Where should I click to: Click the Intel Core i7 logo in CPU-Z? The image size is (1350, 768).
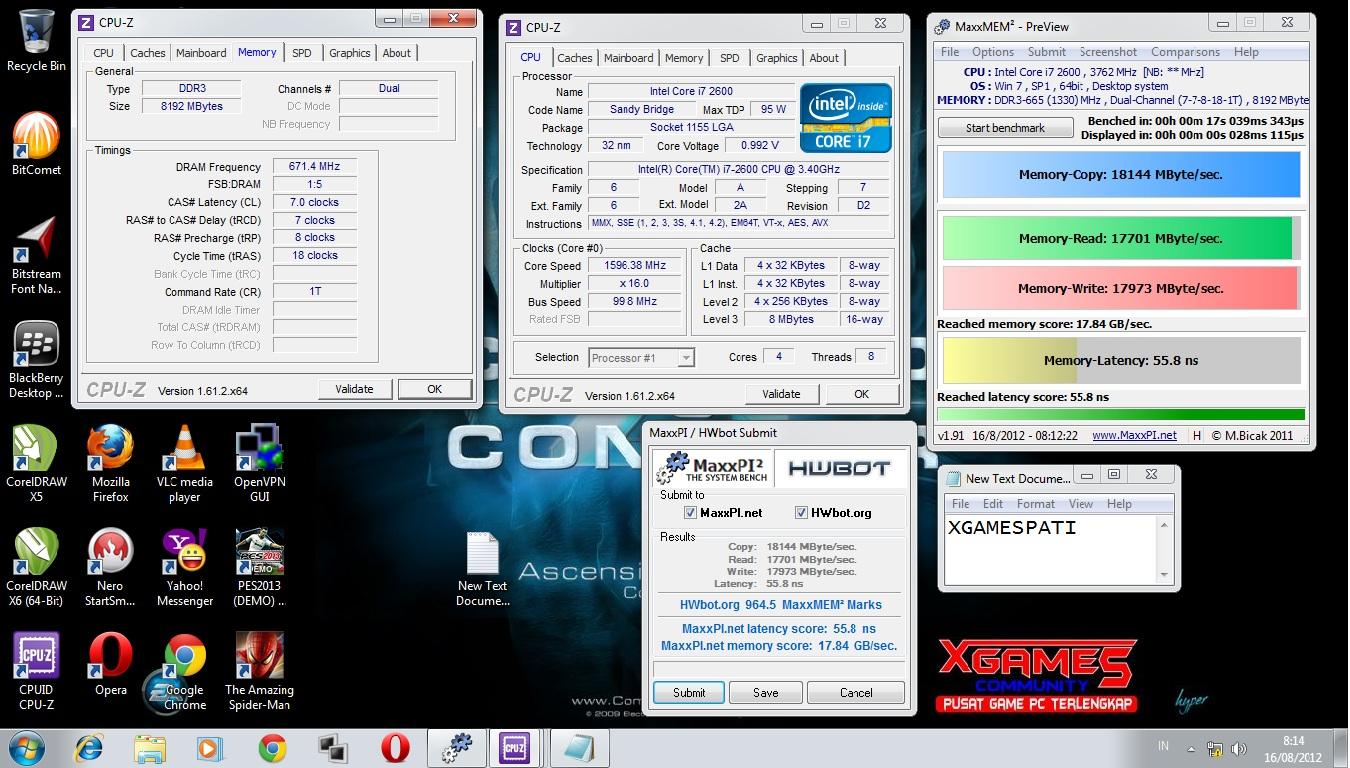(x=845, y=118)
